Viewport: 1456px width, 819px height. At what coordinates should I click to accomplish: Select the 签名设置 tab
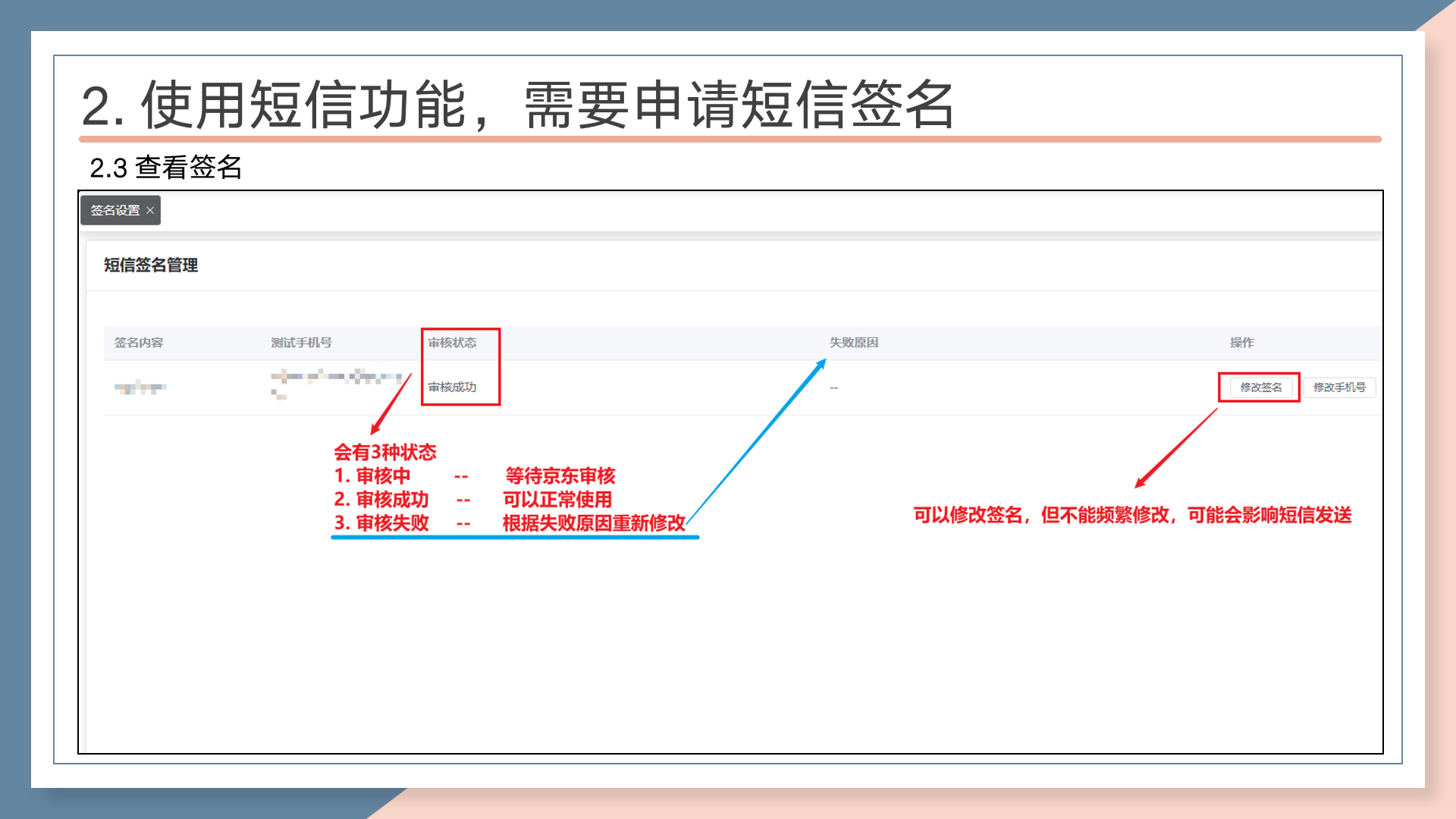tap(115, 211)
